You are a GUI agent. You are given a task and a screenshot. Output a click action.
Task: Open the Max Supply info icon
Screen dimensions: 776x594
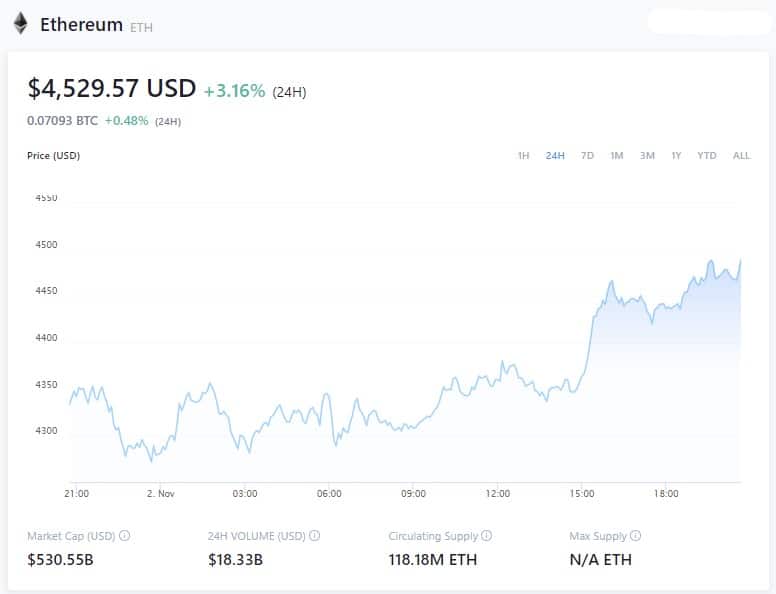(x=636, y=536)
